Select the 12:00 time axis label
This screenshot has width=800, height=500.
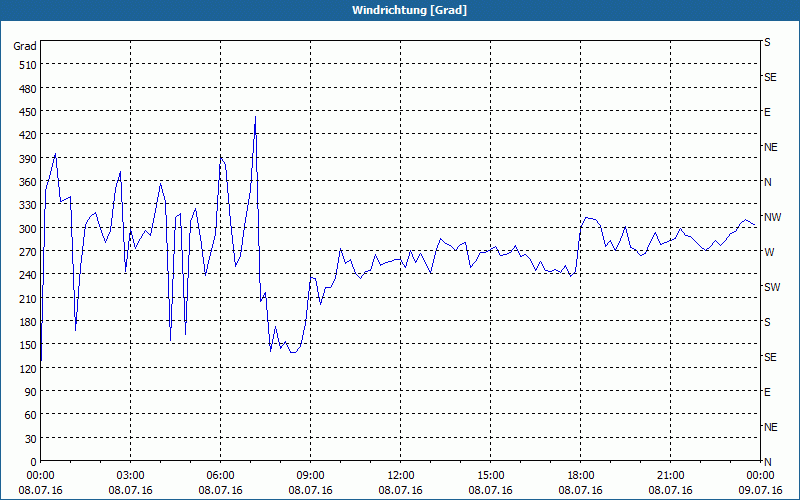[401, 476]
